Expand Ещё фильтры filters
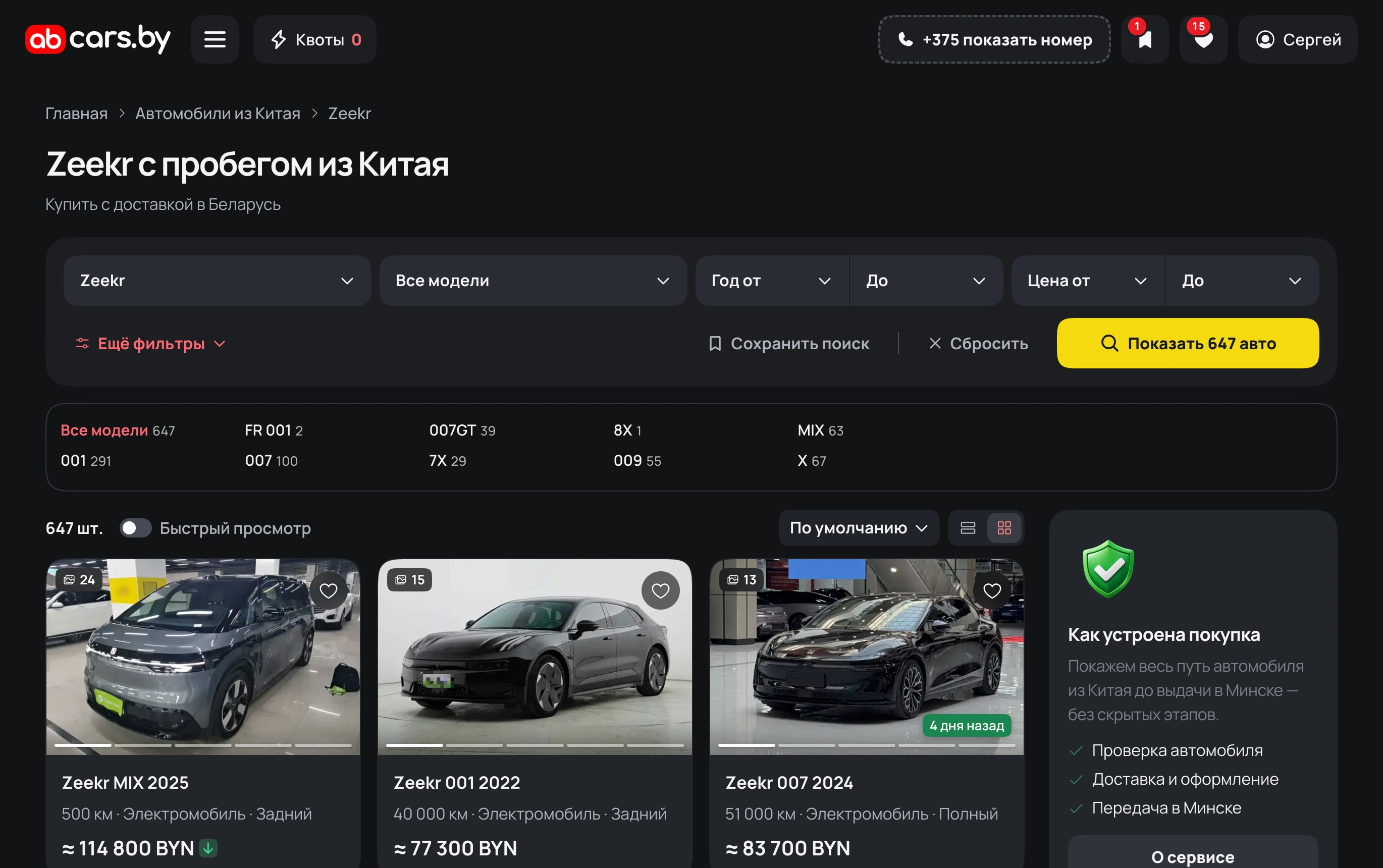Viewport: 1383px width, 868px height. pos(150,343)
